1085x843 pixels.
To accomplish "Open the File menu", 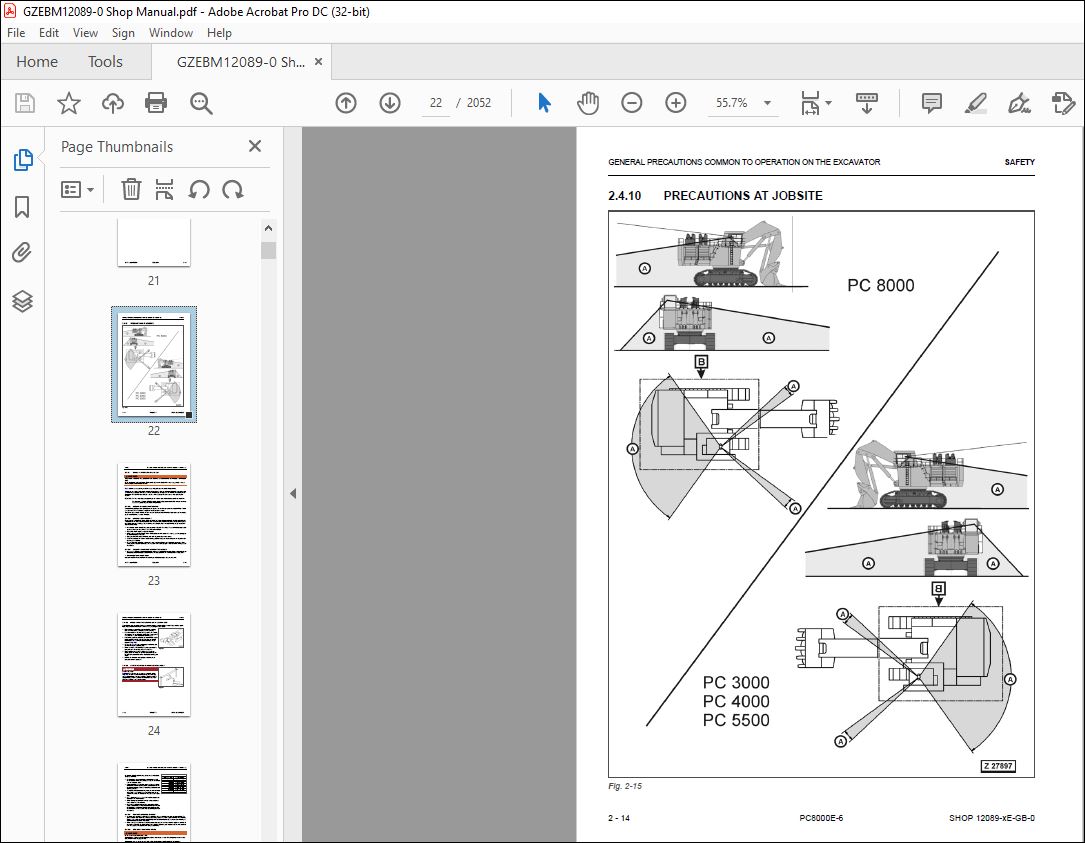I will 16,33.
